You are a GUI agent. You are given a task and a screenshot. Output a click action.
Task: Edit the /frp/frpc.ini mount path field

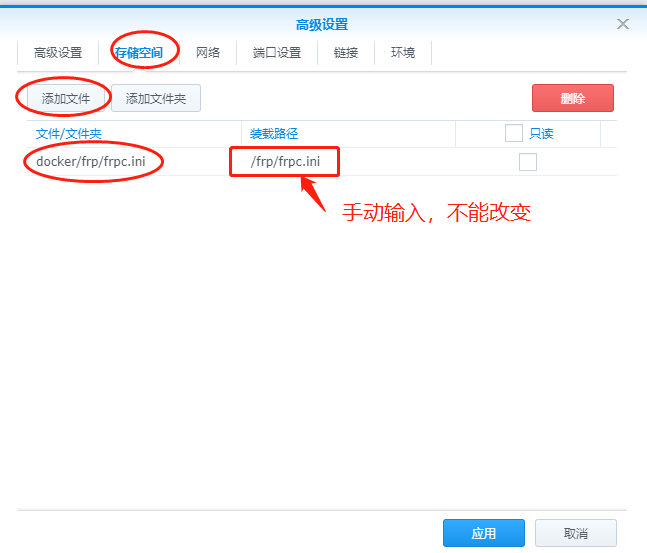pos(285,162)
